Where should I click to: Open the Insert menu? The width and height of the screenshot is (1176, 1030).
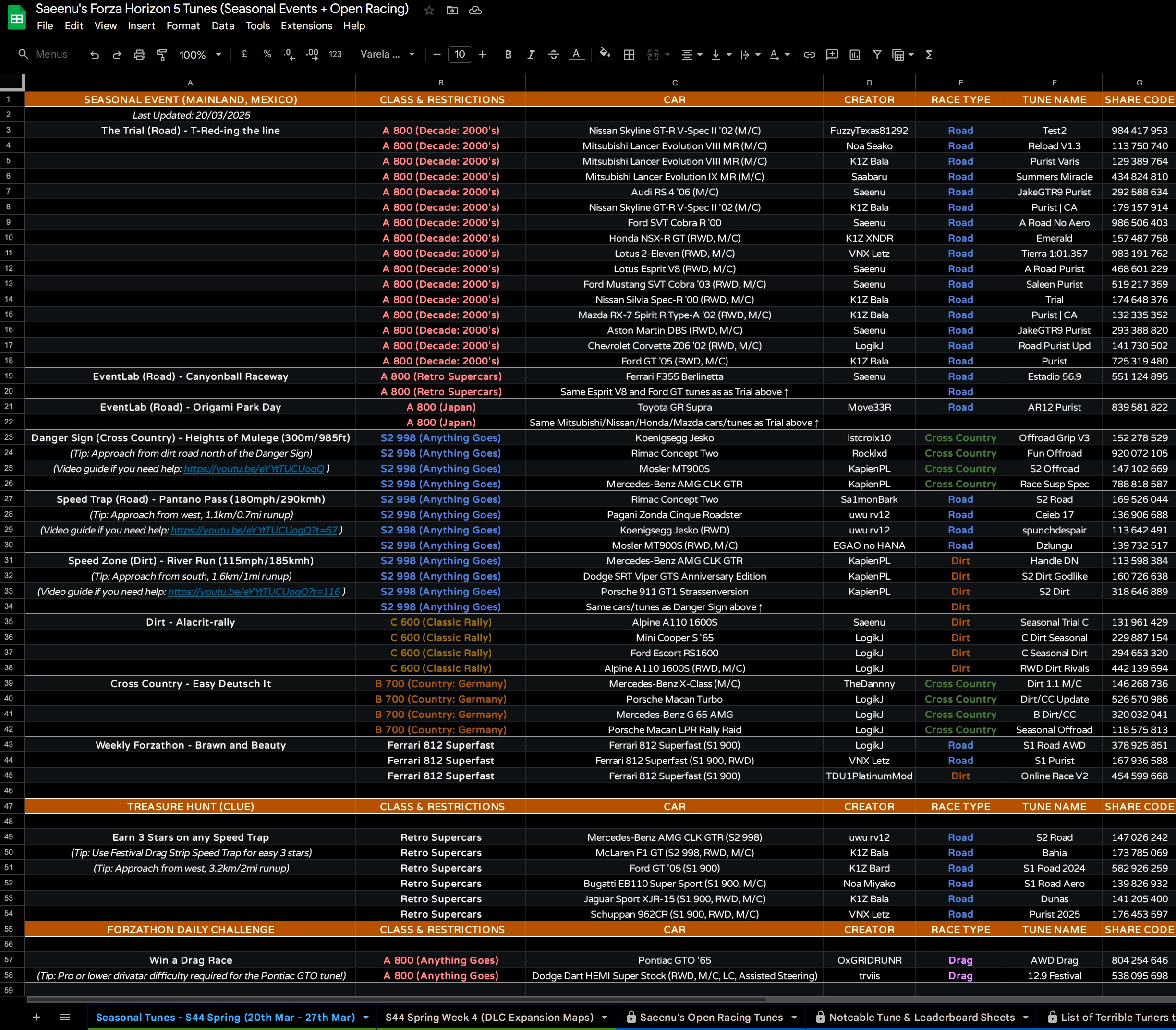coord(141,26)
